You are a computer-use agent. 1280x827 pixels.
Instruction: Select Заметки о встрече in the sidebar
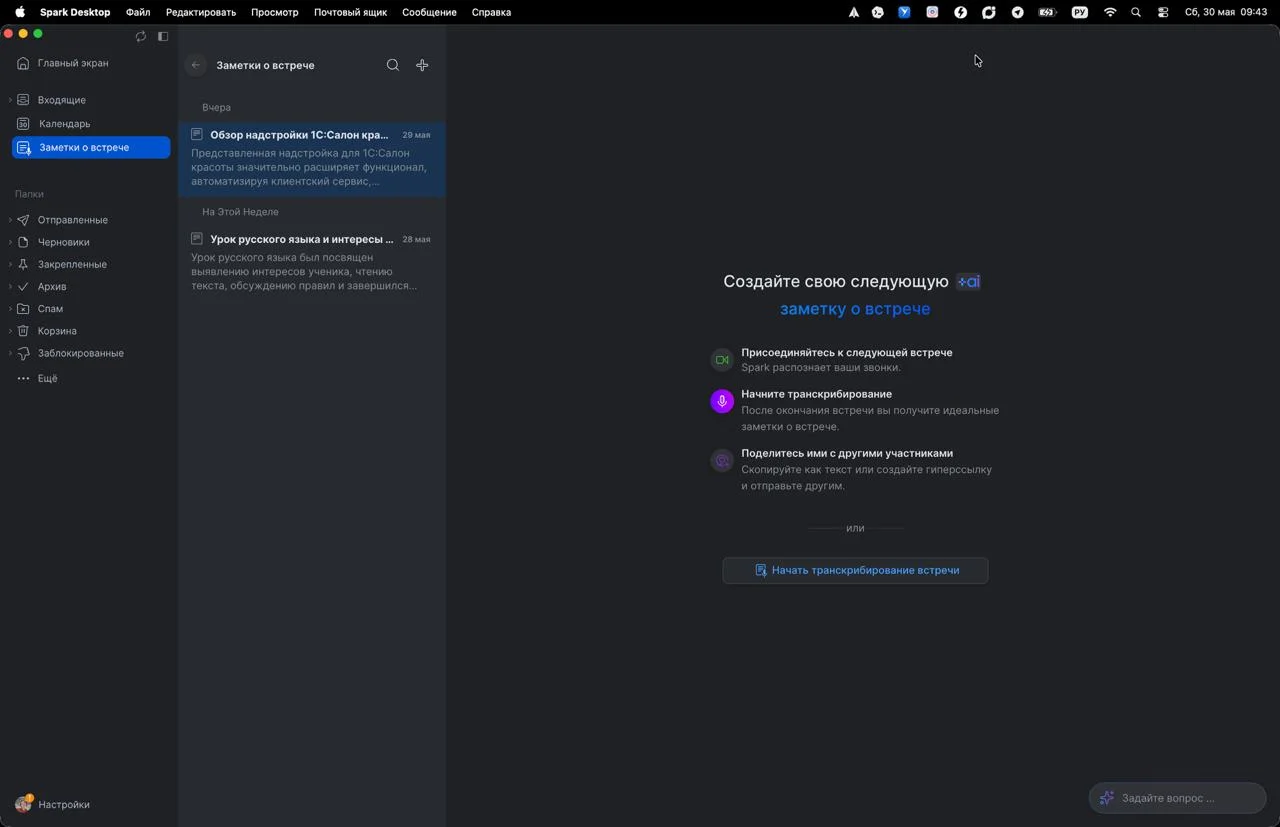pos(91,147)
